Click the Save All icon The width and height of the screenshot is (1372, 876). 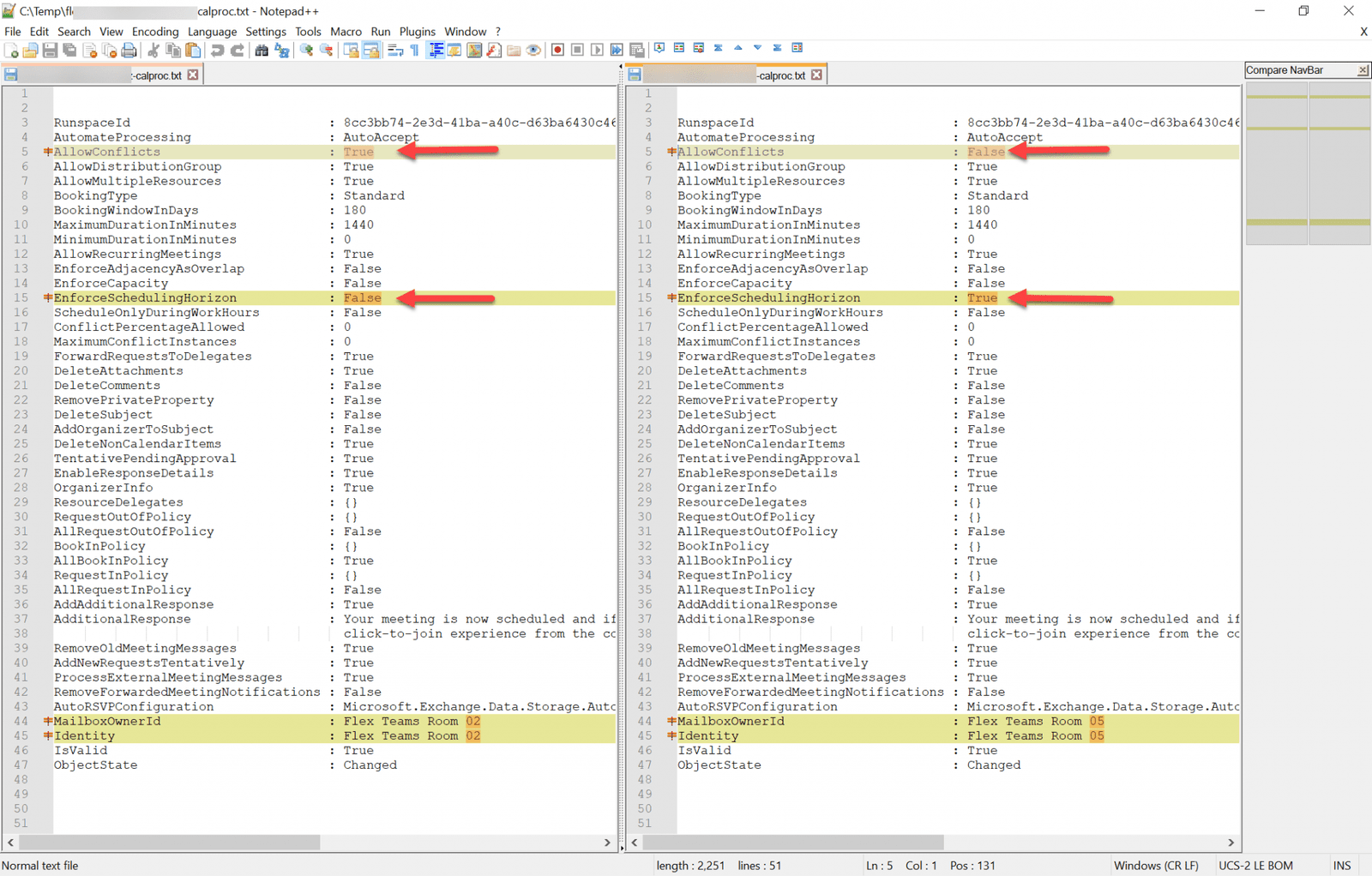(x=70, y=50)
